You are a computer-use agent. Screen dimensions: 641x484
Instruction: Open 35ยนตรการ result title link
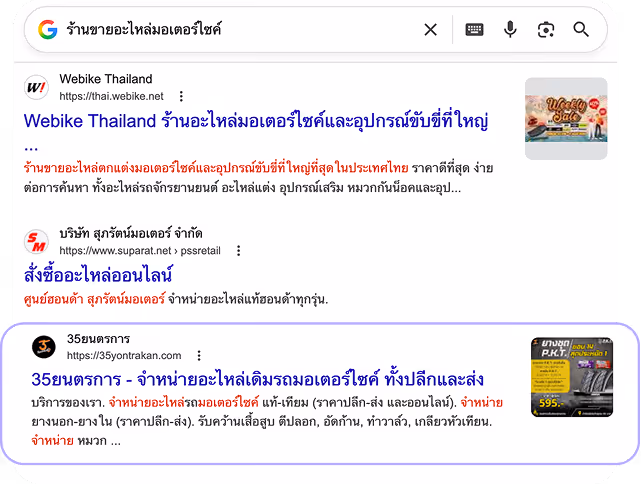(258, 379)
